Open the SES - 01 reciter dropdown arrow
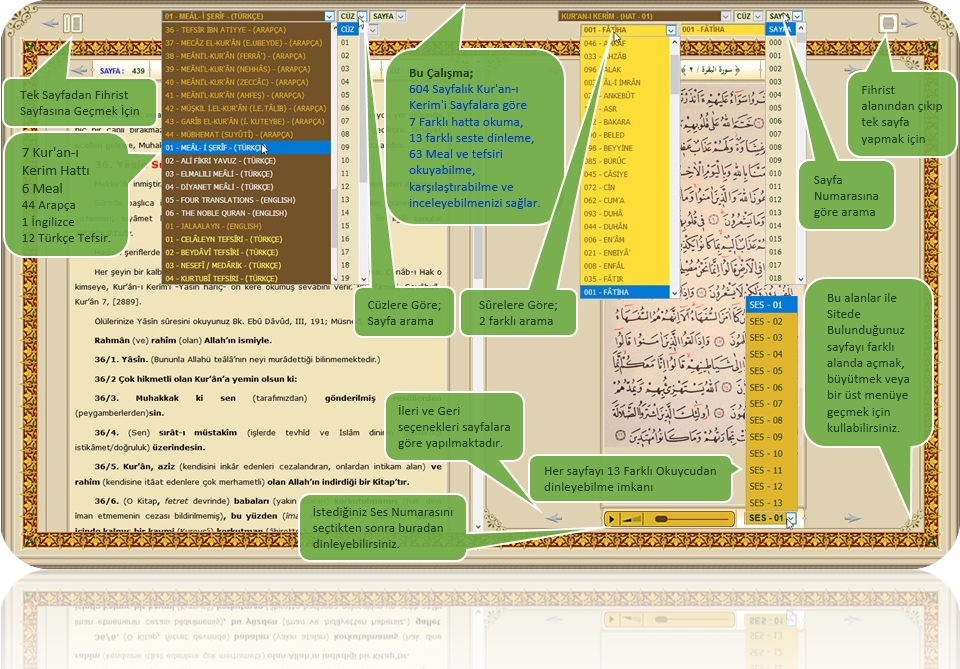The image size is (960, 669). click(791, 518)
